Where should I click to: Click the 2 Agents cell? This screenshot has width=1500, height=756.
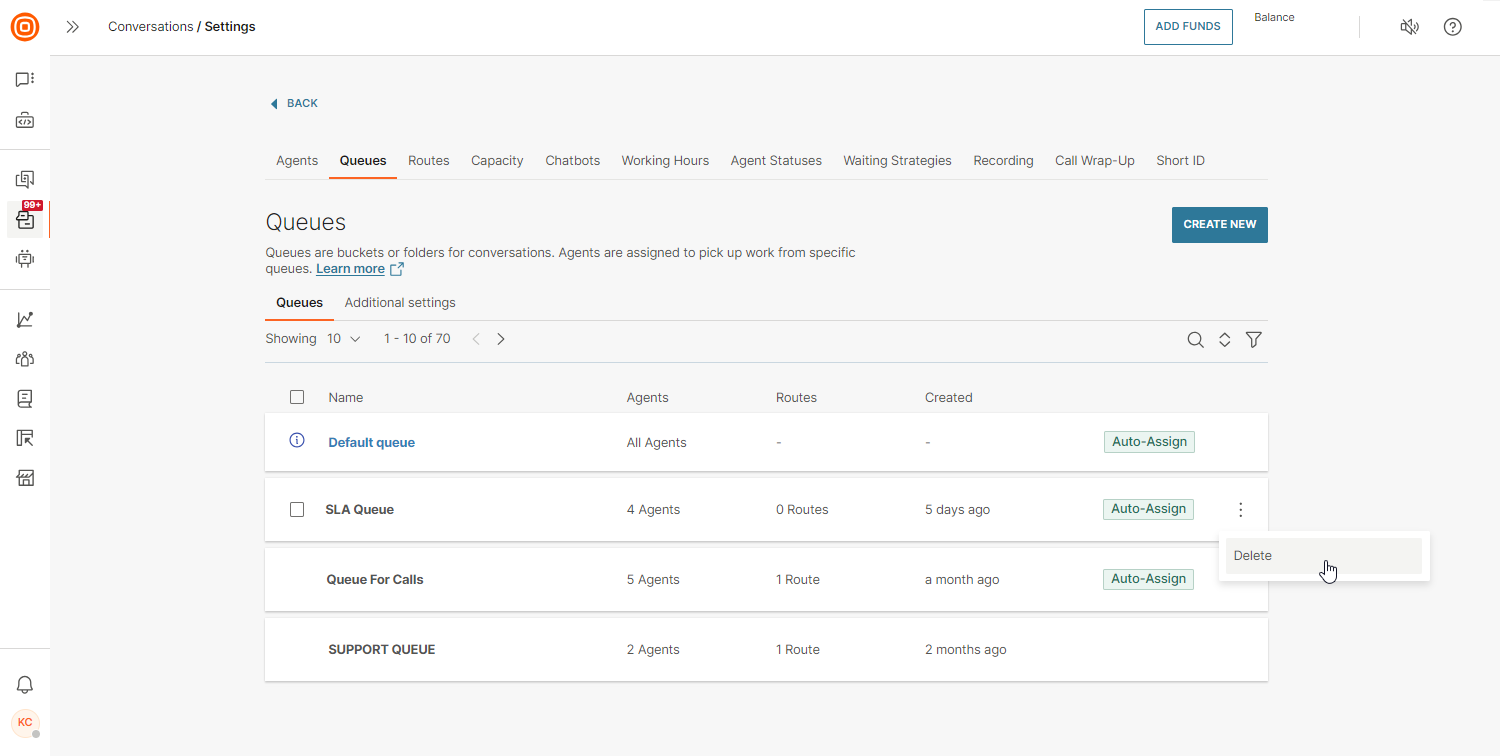pyautogui.click(x=653, y=649)
